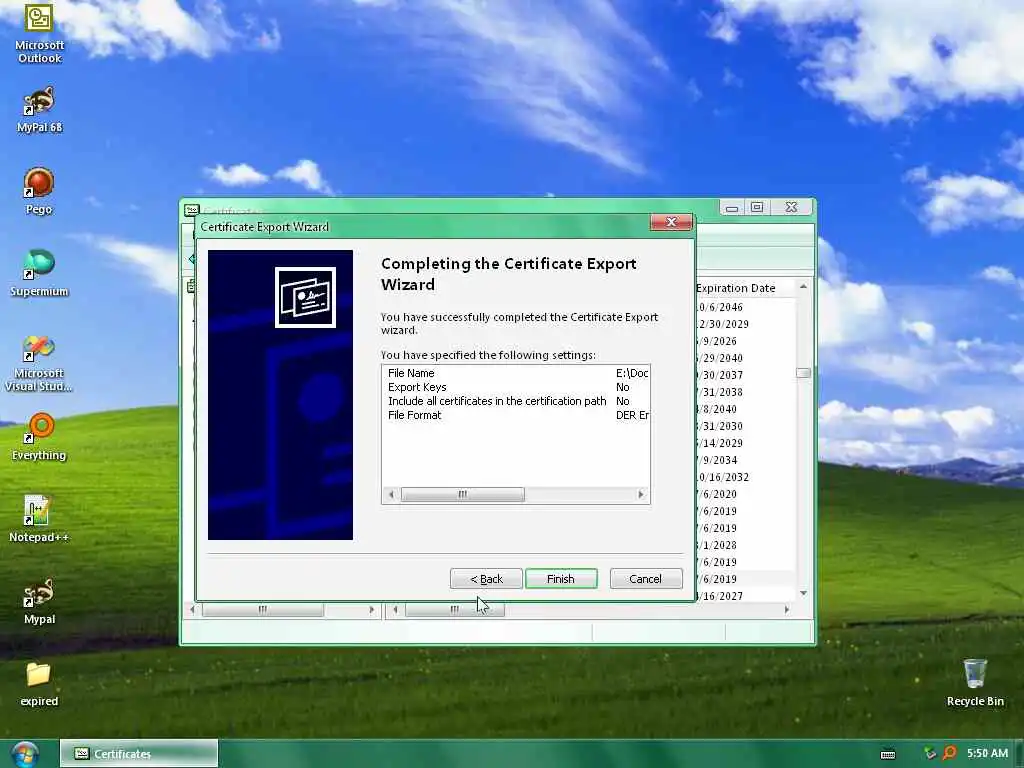Image resolution: width=1024 pixels, height=768 pixels.
Task: Select the 12/30/2029 expiration date row
Action: pyautogui.click(x=723, y=324)
